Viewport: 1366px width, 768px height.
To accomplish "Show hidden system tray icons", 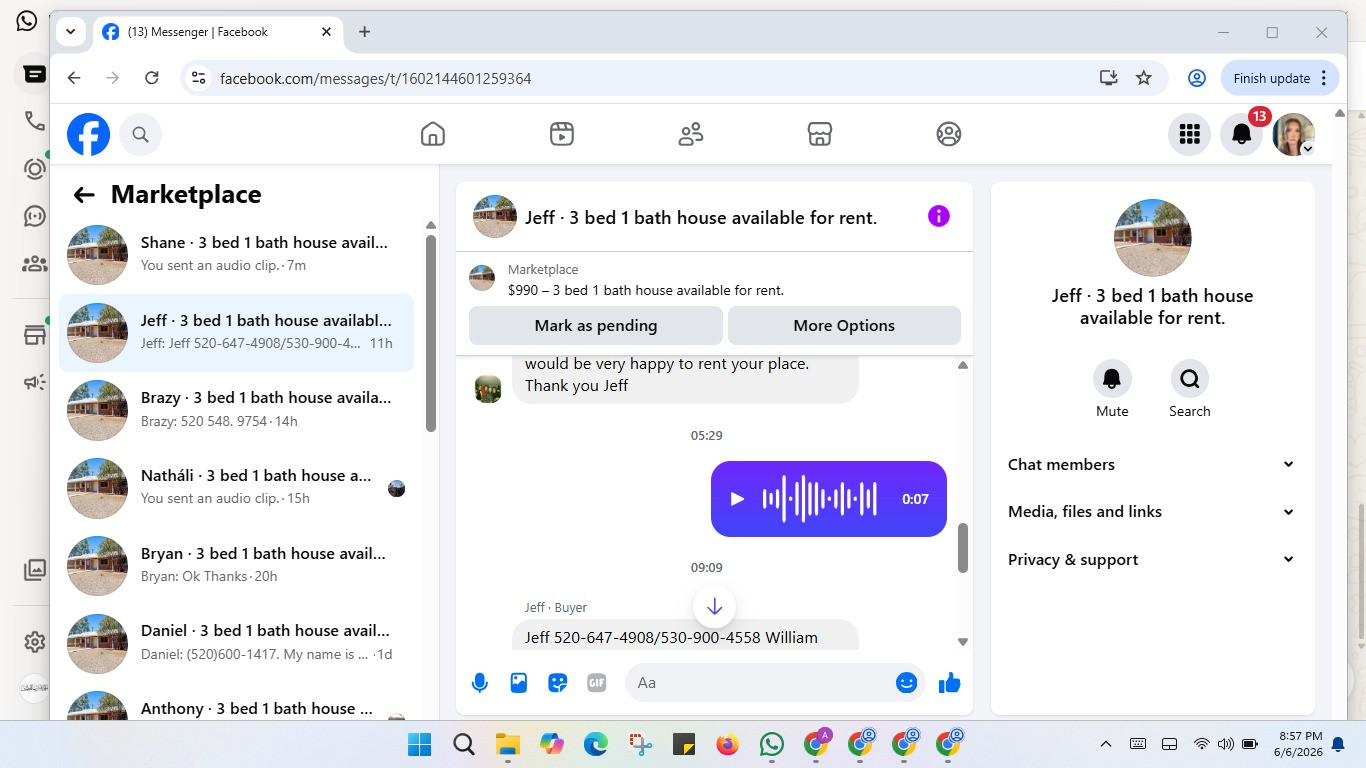I will (x=1106, y=744).
